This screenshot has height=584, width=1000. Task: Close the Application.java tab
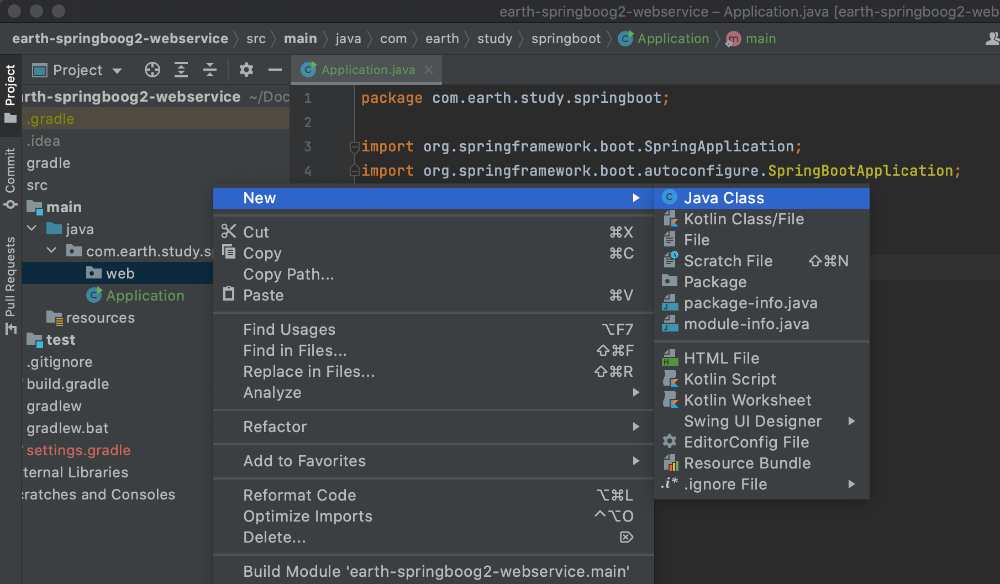[429, 70]
